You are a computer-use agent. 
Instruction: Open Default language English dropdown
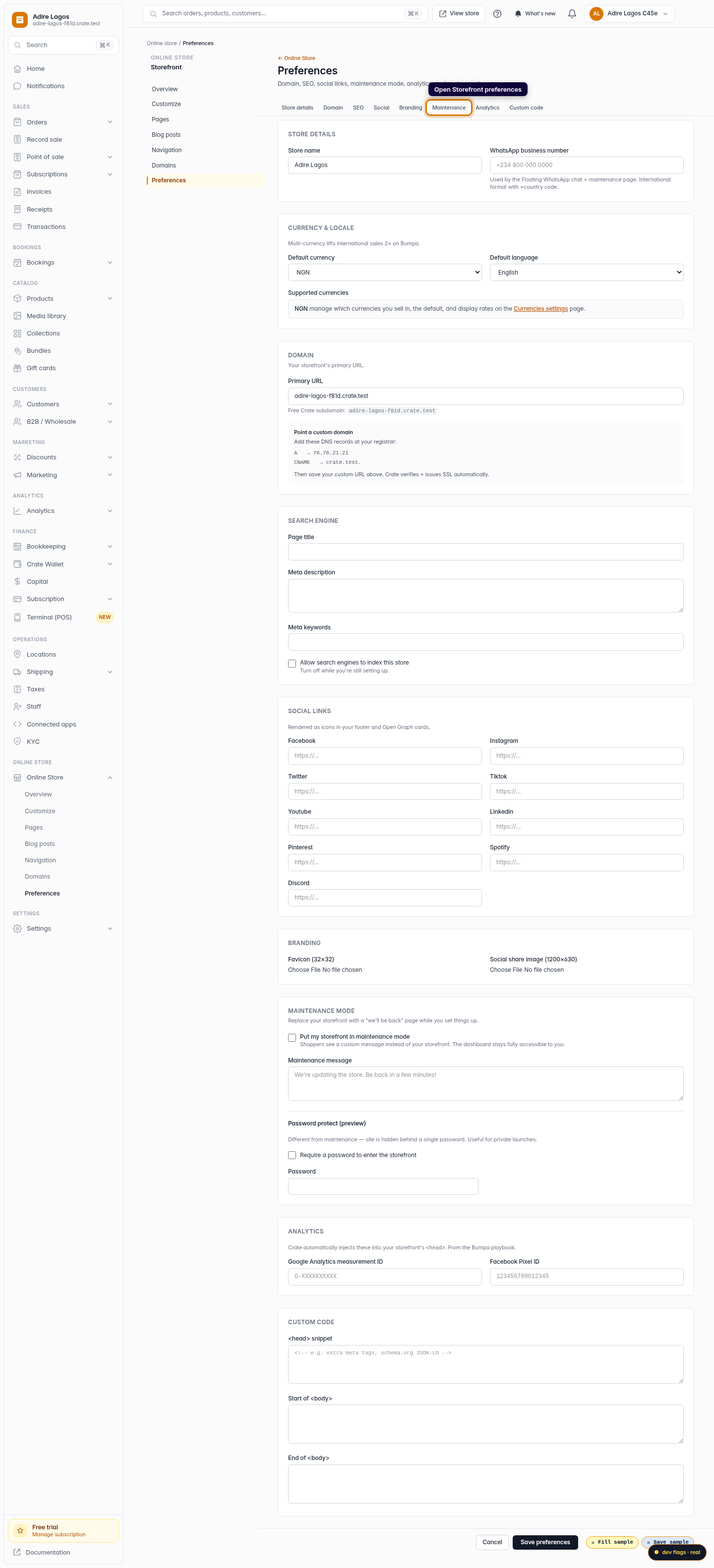click(x=586, y=273)
